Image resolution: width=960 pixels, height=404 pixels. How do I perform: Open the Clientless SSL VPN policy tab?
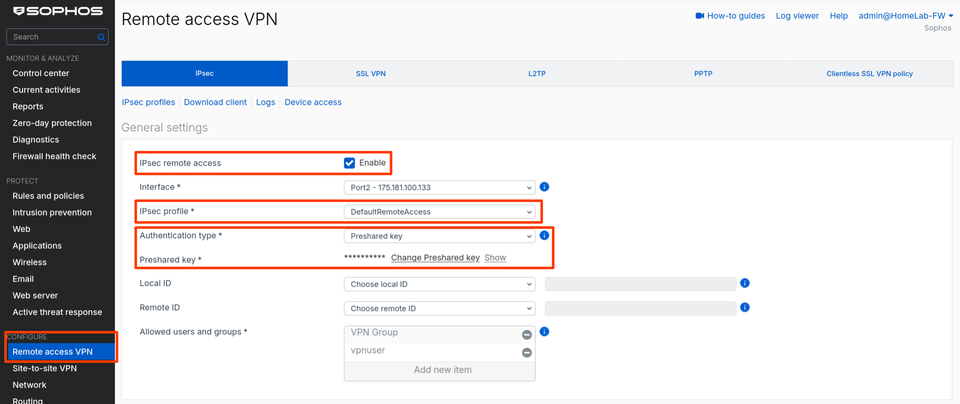(x=869, y=73)
